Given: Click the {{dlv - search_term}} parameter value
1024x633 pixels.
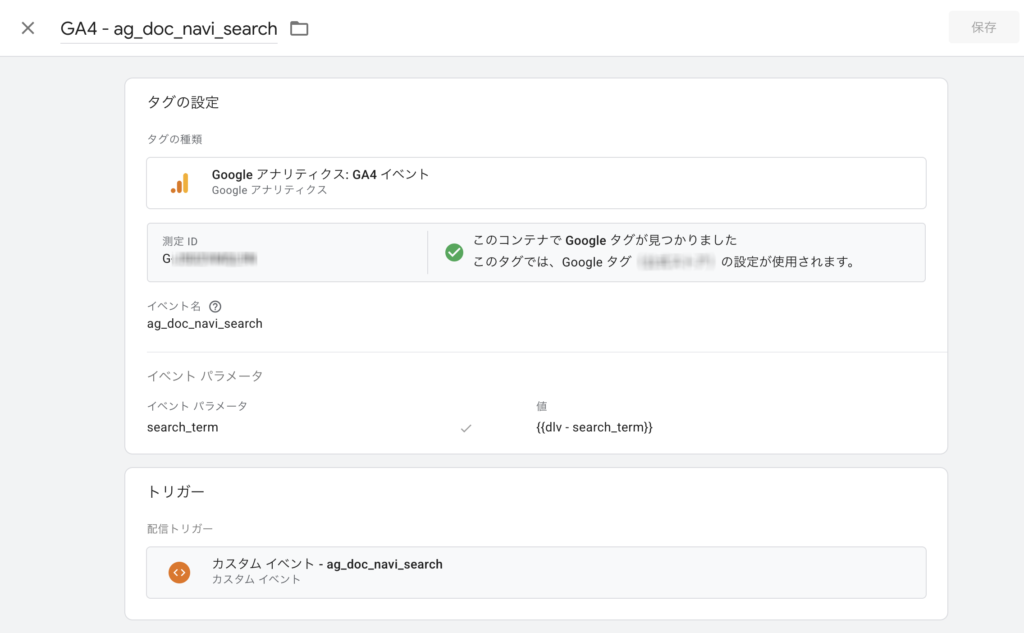Looking at the screenshot, I should (594, 427).
